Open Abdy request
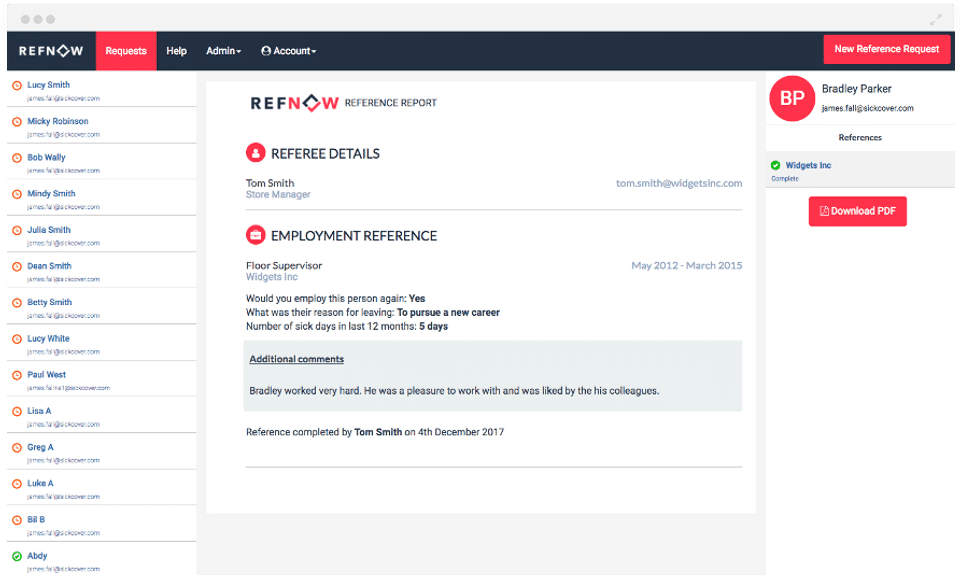The height and width of the screenshot is (582, 960). [102, 559]
